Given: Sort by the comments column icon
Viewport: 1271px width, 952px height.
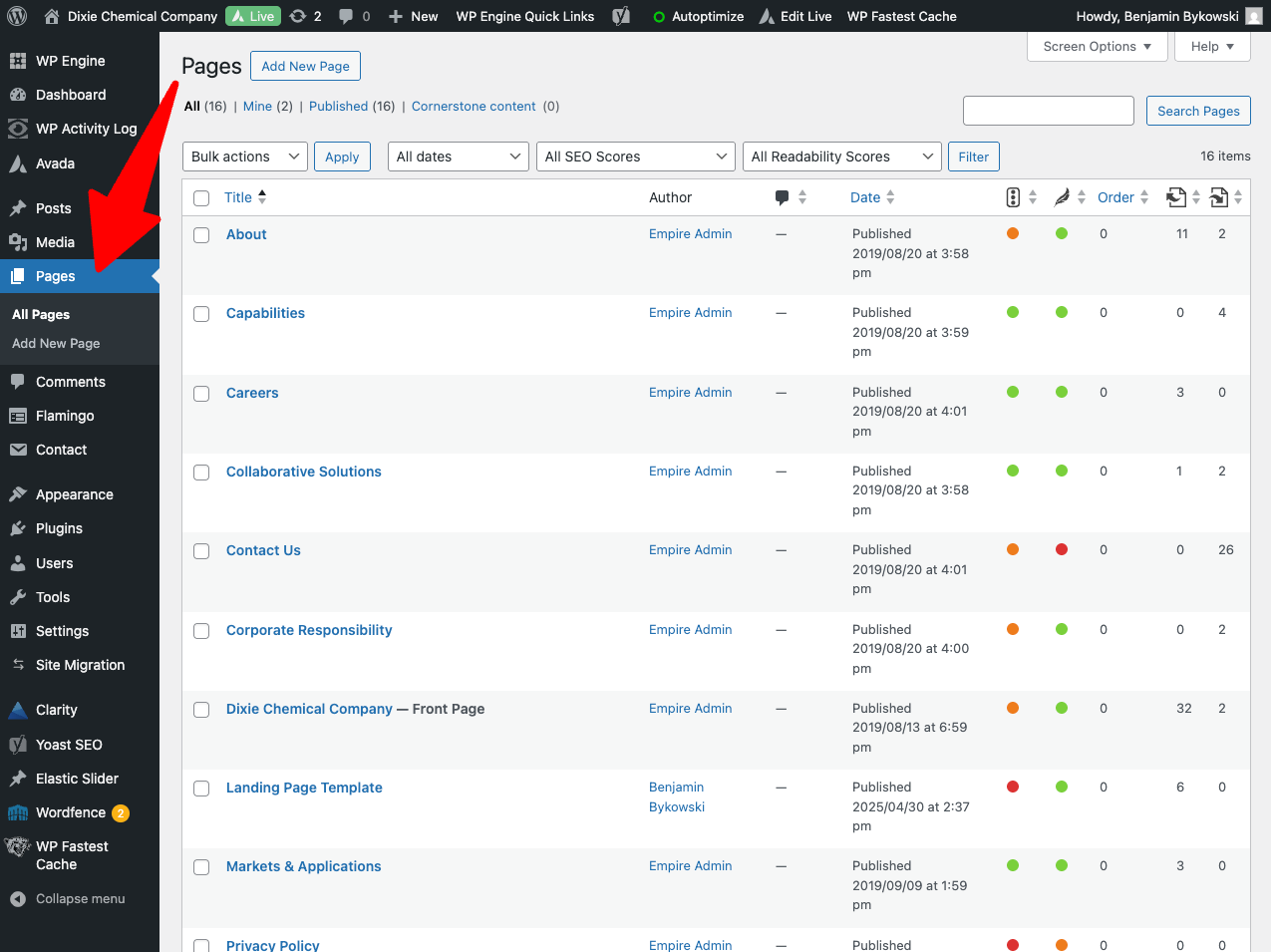Looking at the screenshot, I should [x=783, y=197].
